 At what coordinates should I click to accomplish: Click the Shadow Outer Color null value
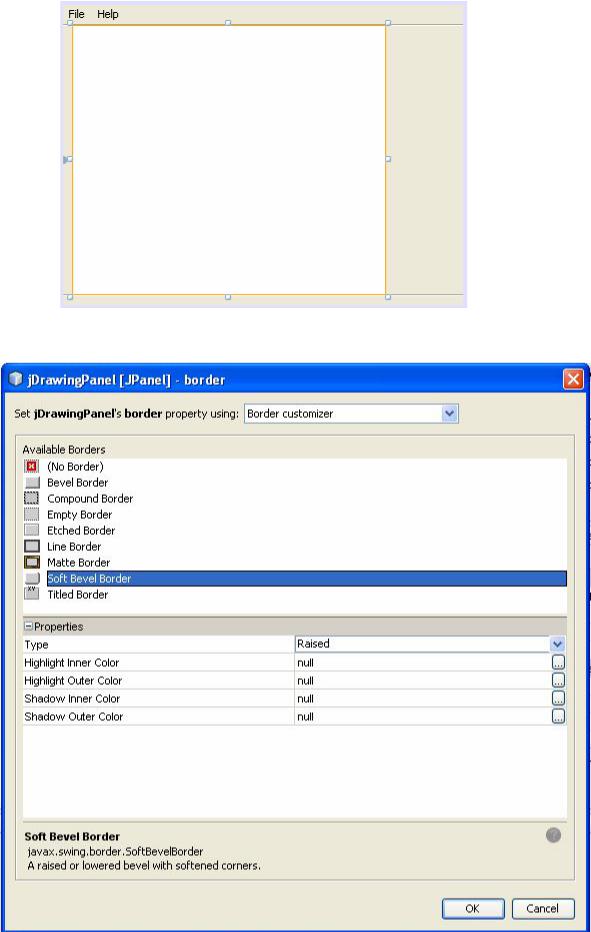coord(305,717)
